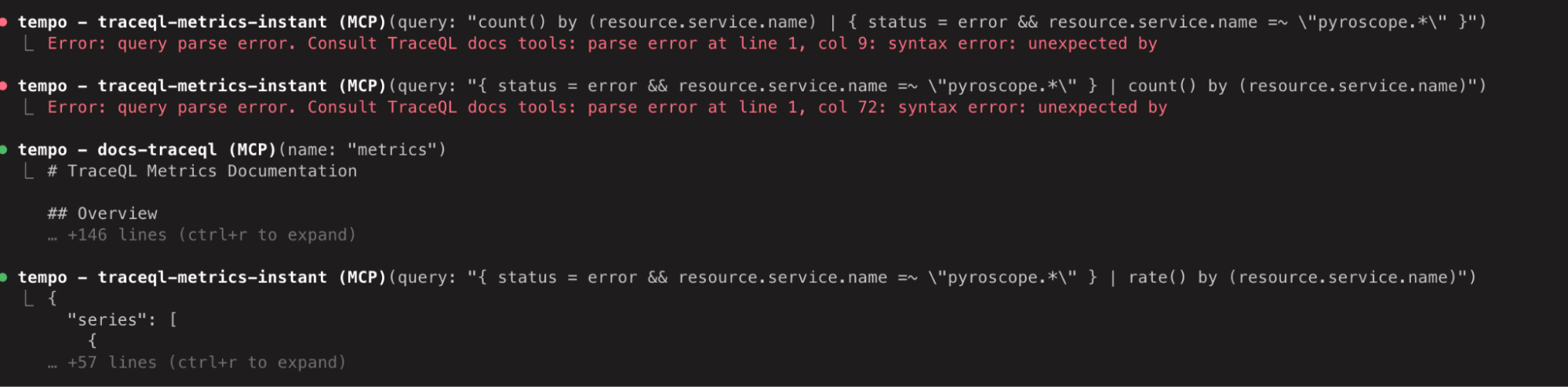
Task: Click the ellipsis before +57 lines
Action: point(53,364)
